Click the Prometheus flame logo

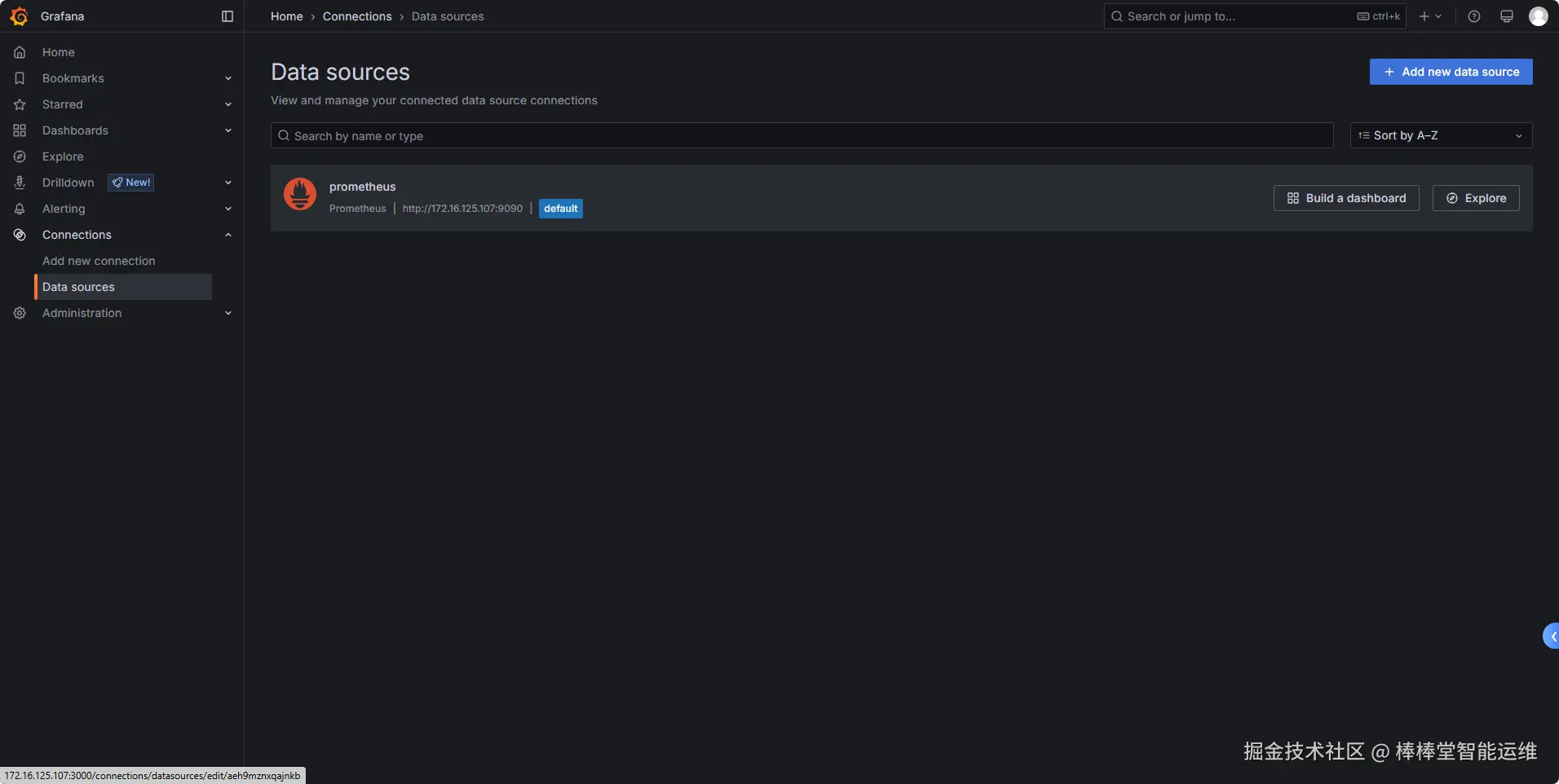[x=300, y=194]
